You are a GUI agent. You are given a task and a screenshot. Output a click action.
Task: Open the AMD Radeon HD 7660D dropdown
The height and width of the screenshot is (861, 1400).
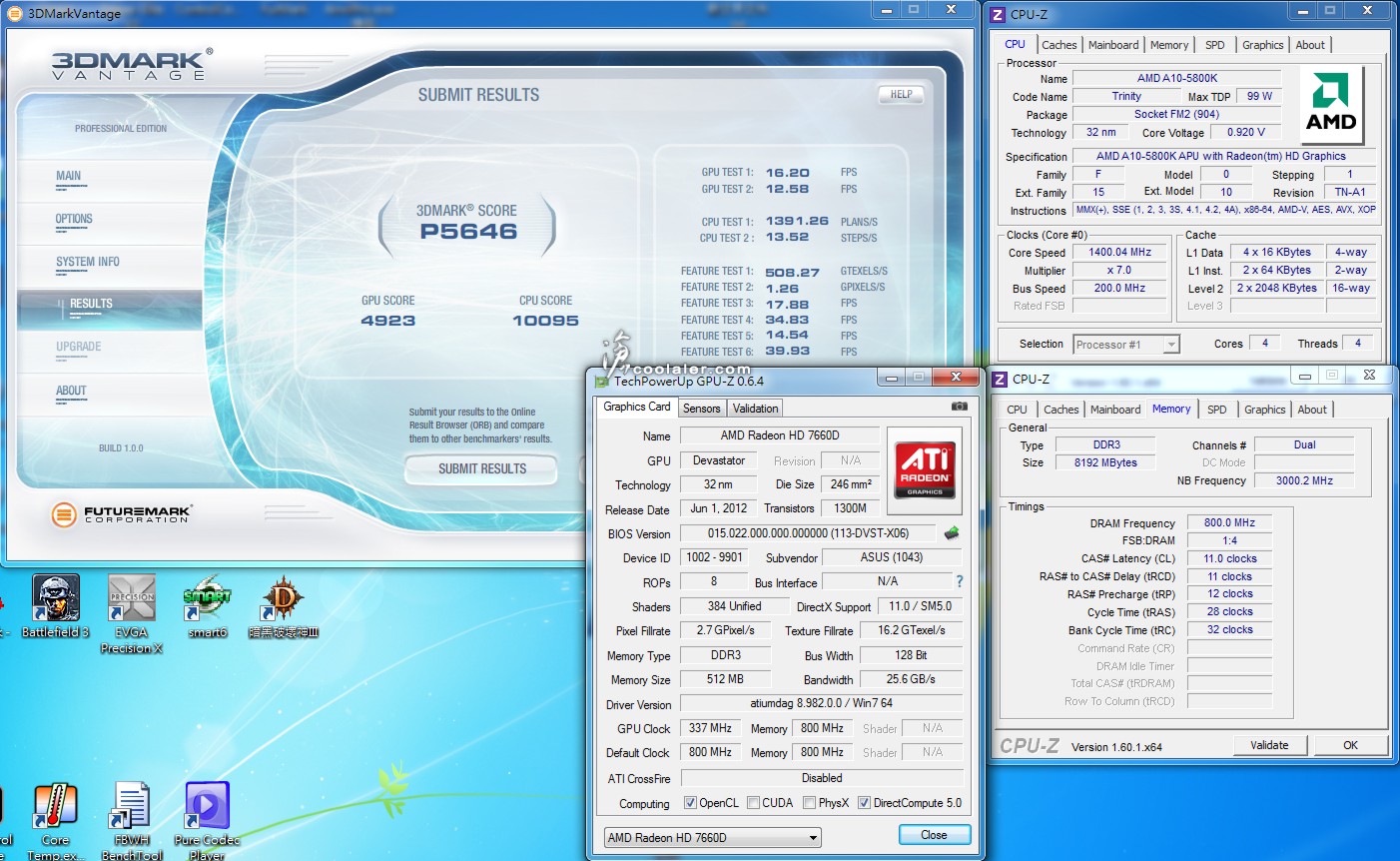[713, 837]
